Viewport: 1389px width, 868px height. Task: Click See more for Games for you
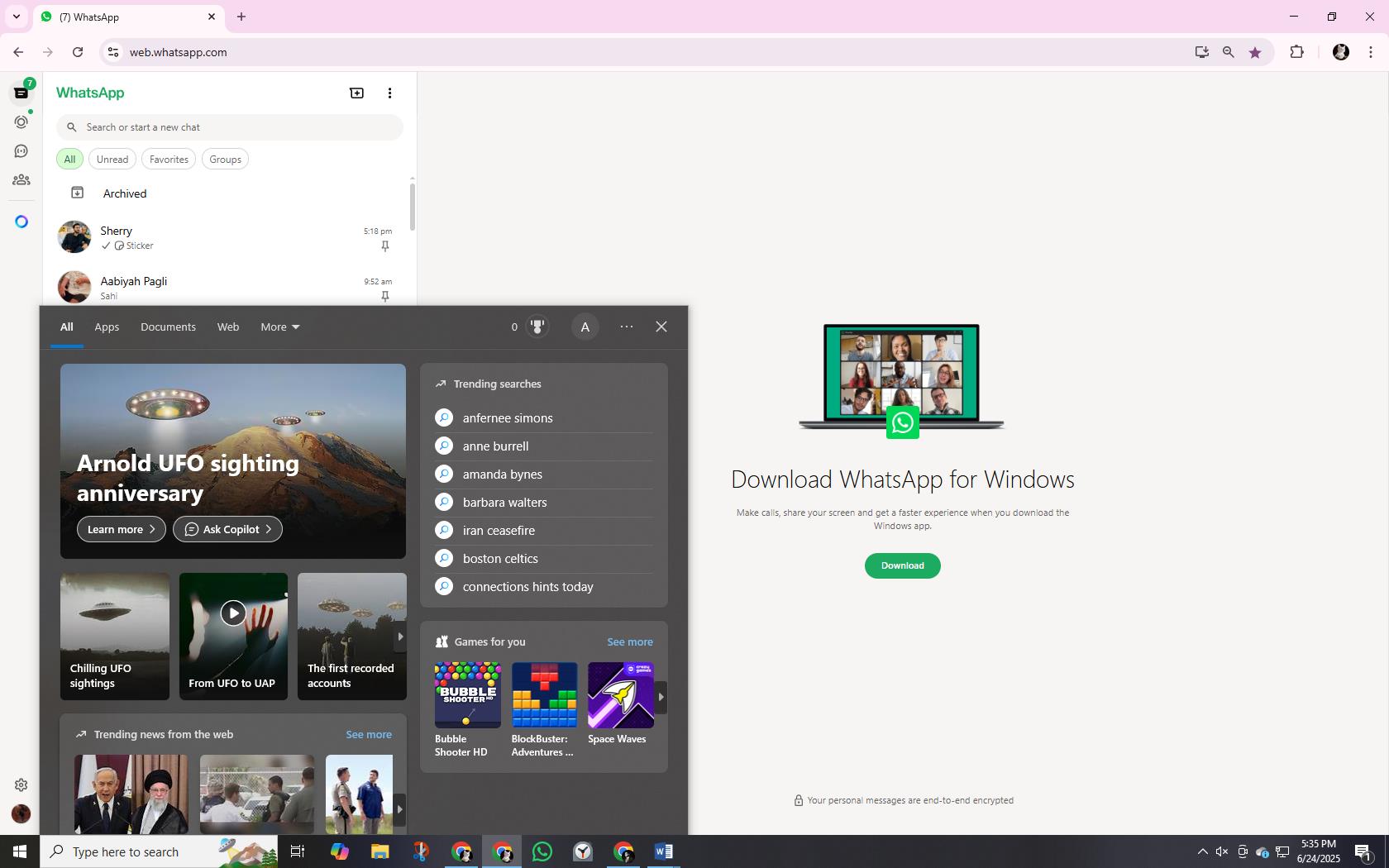(x=629, y=641)
